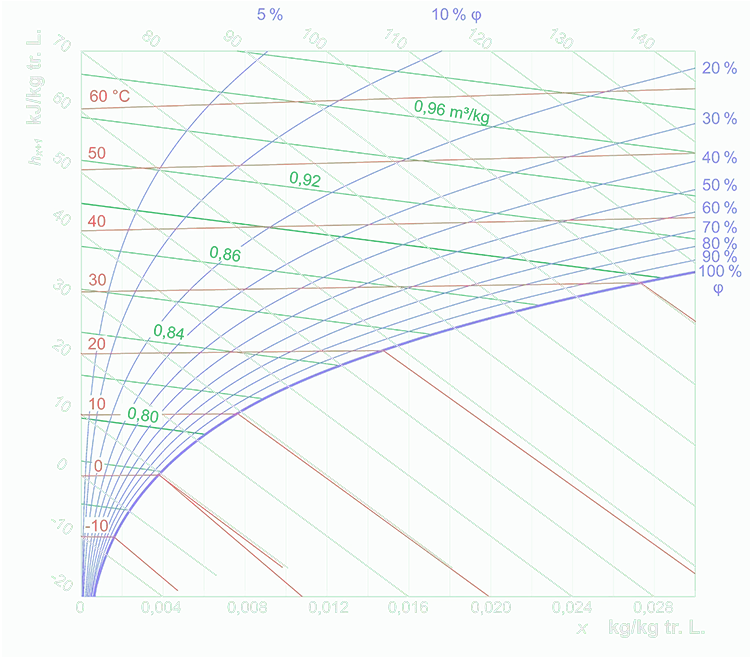Click the green '0,80' specific volume label
The height and width of the screenshot is (660, 750).
143,415
